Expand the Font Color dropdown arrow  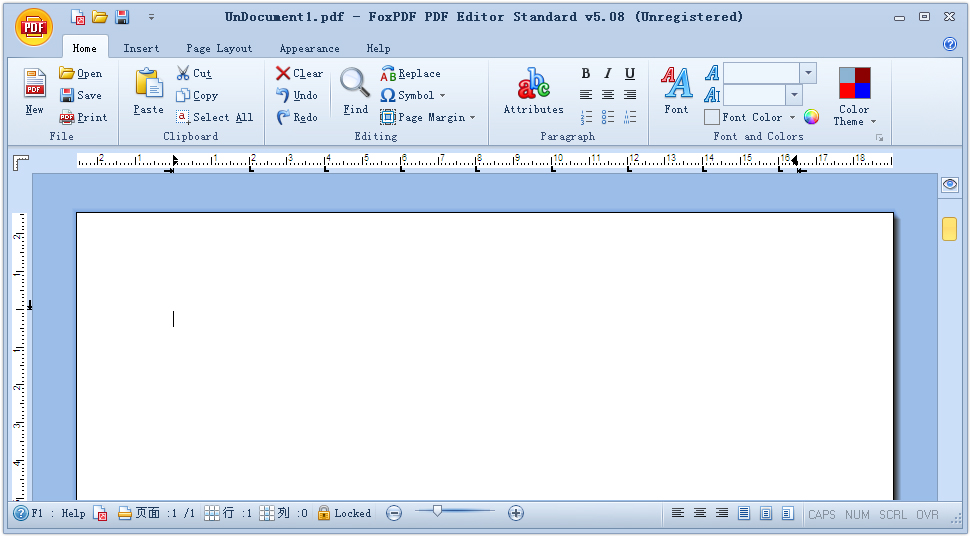pyautogui.click(x=792, y=117)
